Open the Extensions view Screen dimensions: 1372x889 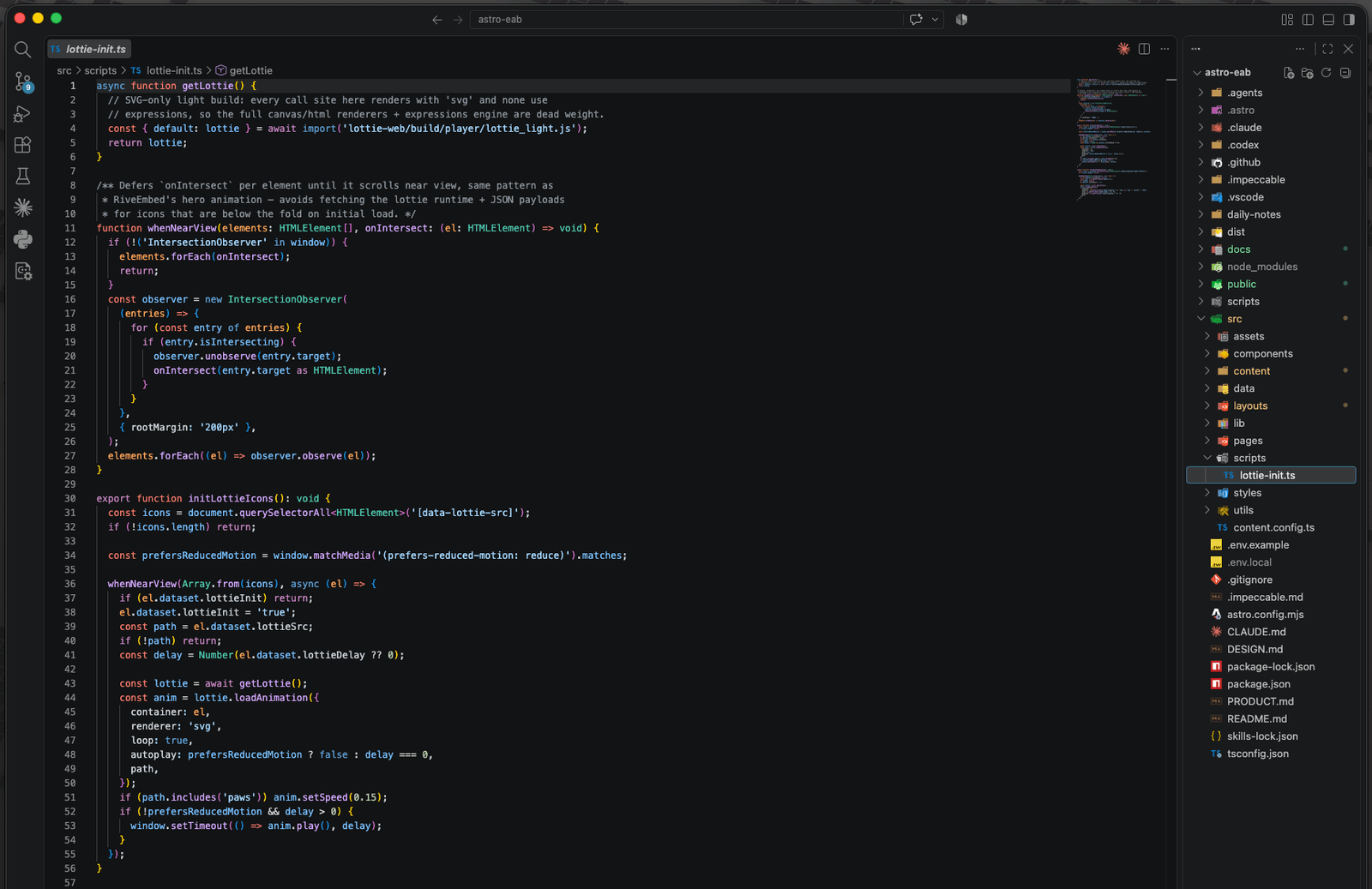[23, 145]
